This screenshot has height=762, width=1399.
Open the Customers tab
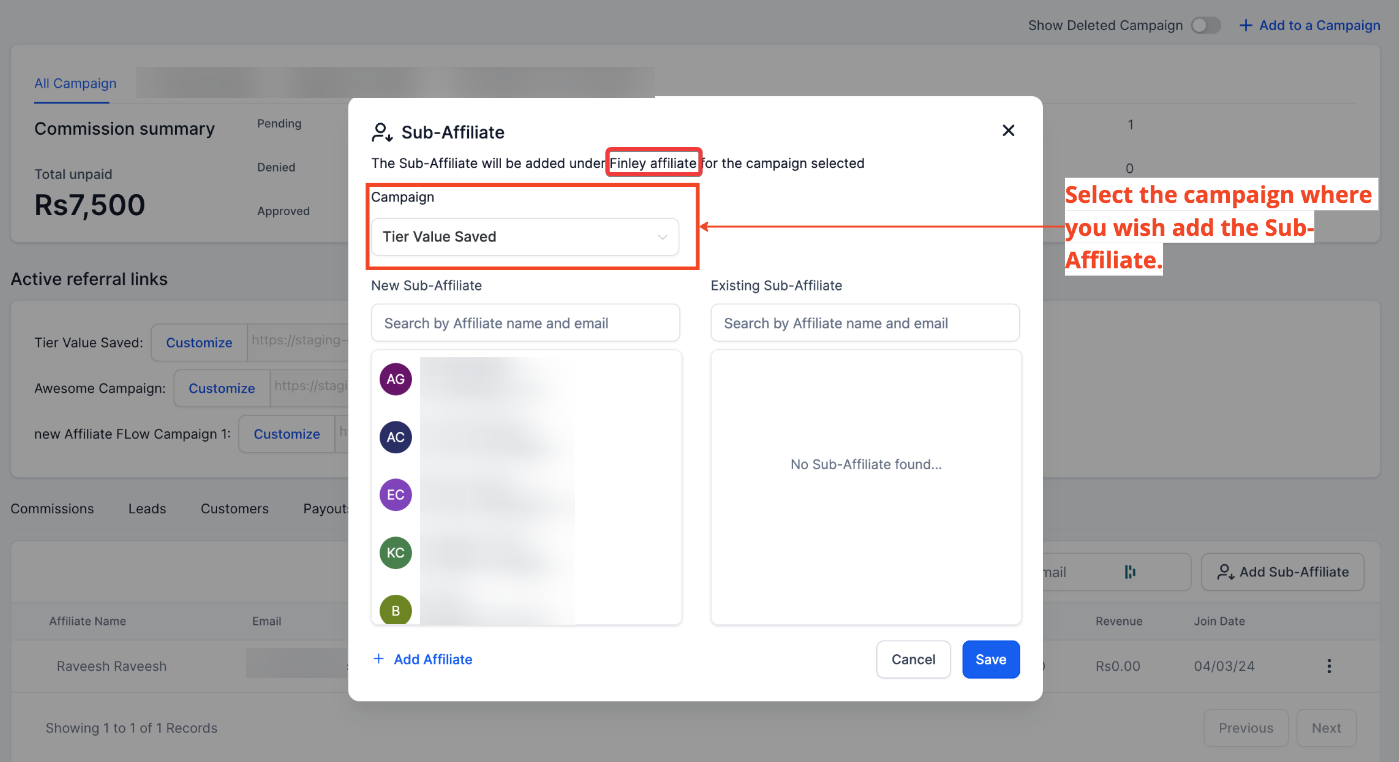point(234,508)
